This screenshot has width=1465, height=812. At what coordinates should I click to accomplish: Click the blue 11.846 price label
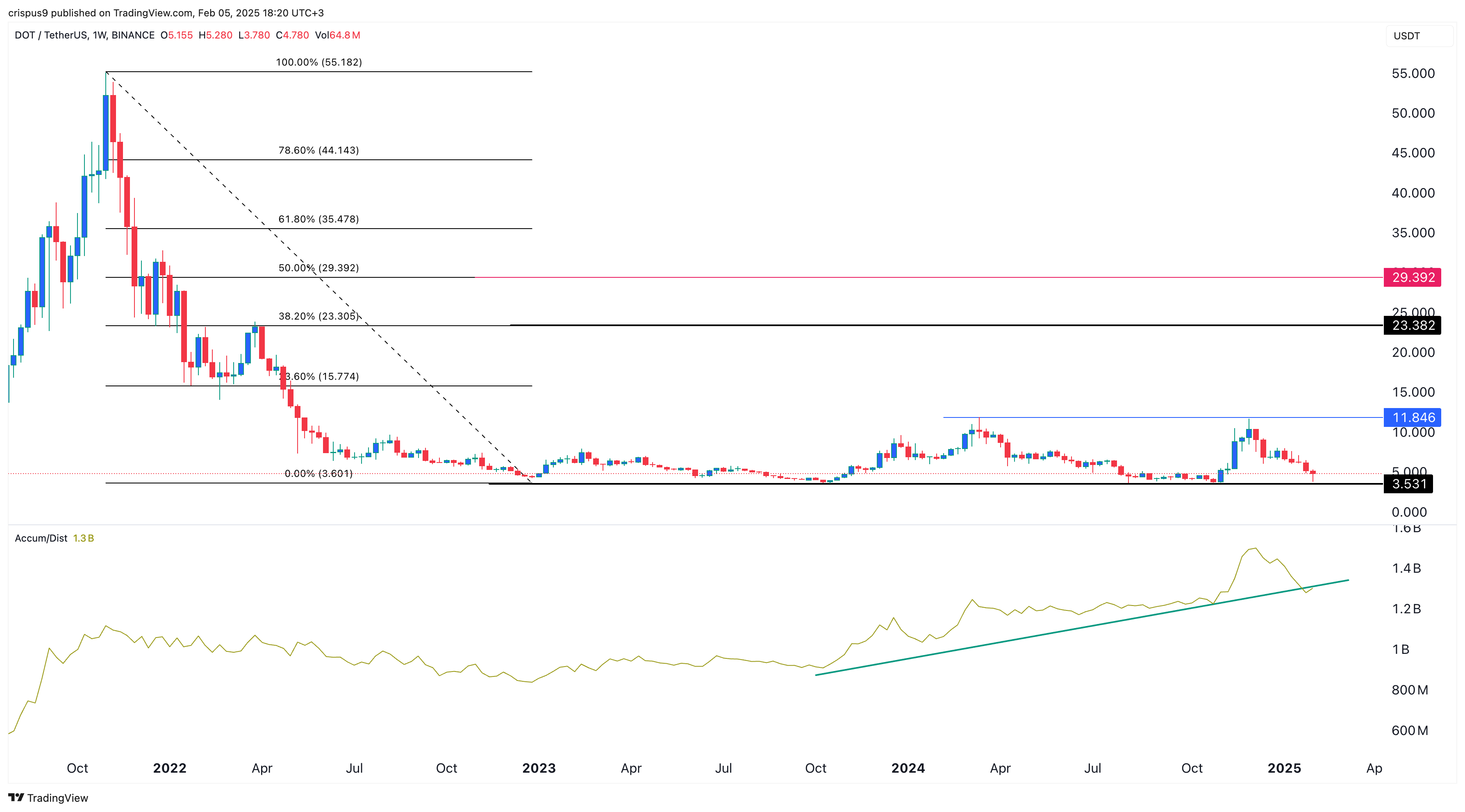[x=1413, y=417]
